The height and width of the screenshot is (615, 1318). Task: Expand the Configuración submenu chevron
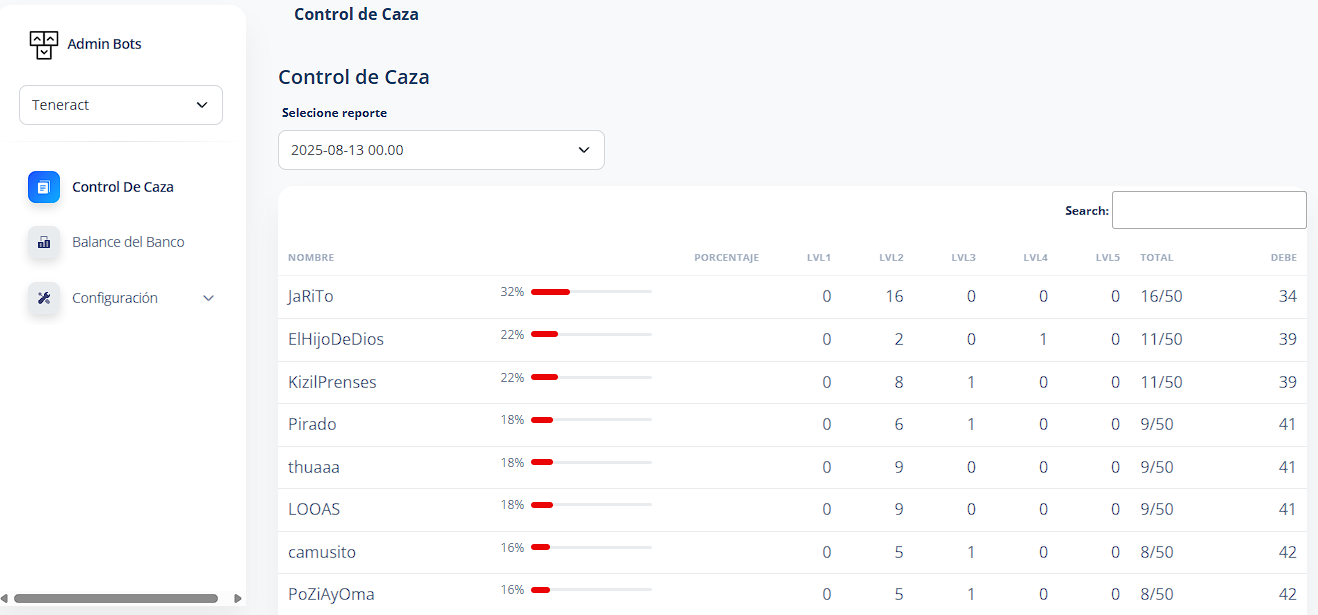tap(208, 298)
